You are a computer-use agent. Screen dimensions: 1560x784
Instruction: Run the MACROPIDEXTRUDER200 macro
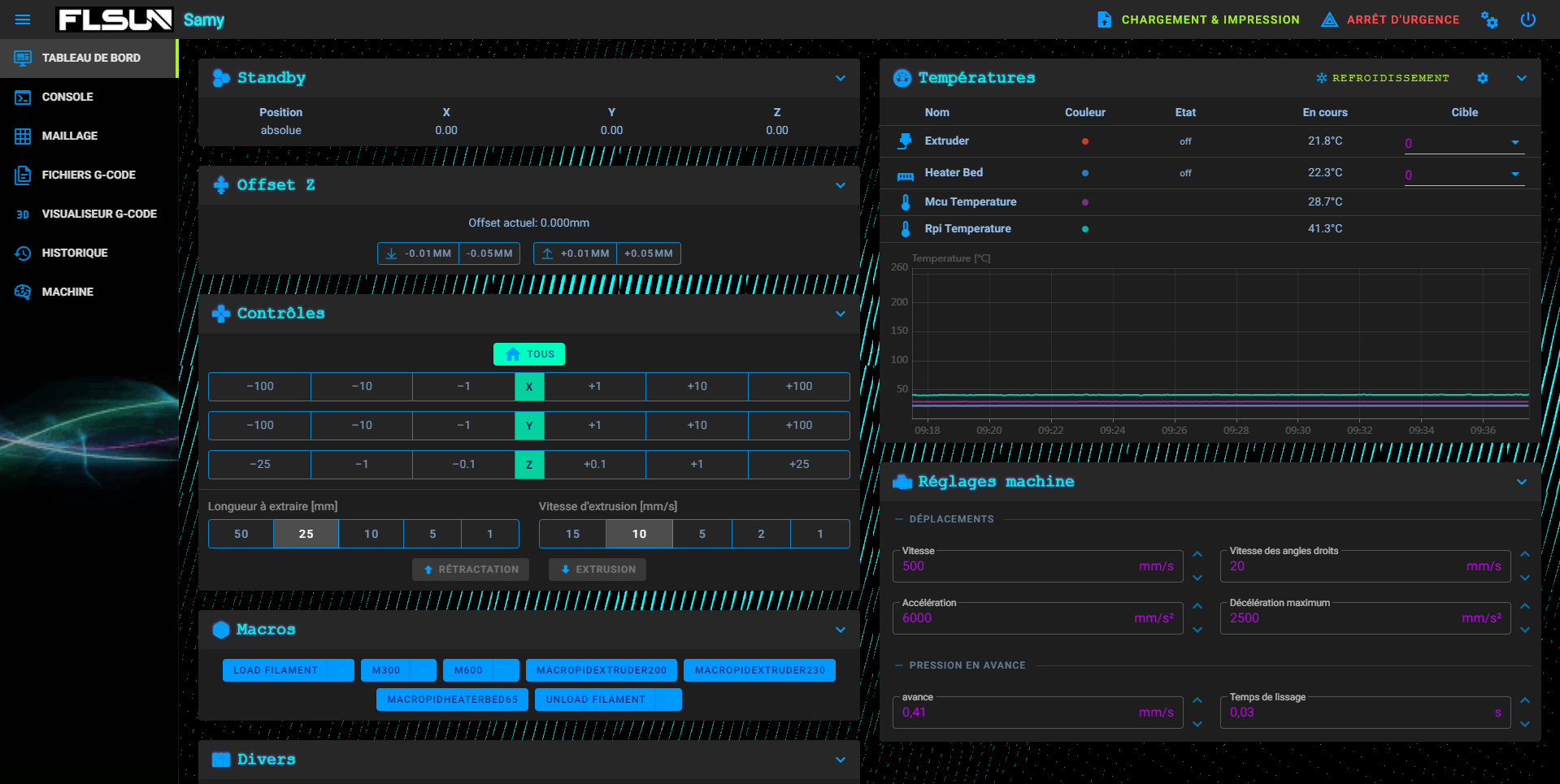[x=601, y=670]
